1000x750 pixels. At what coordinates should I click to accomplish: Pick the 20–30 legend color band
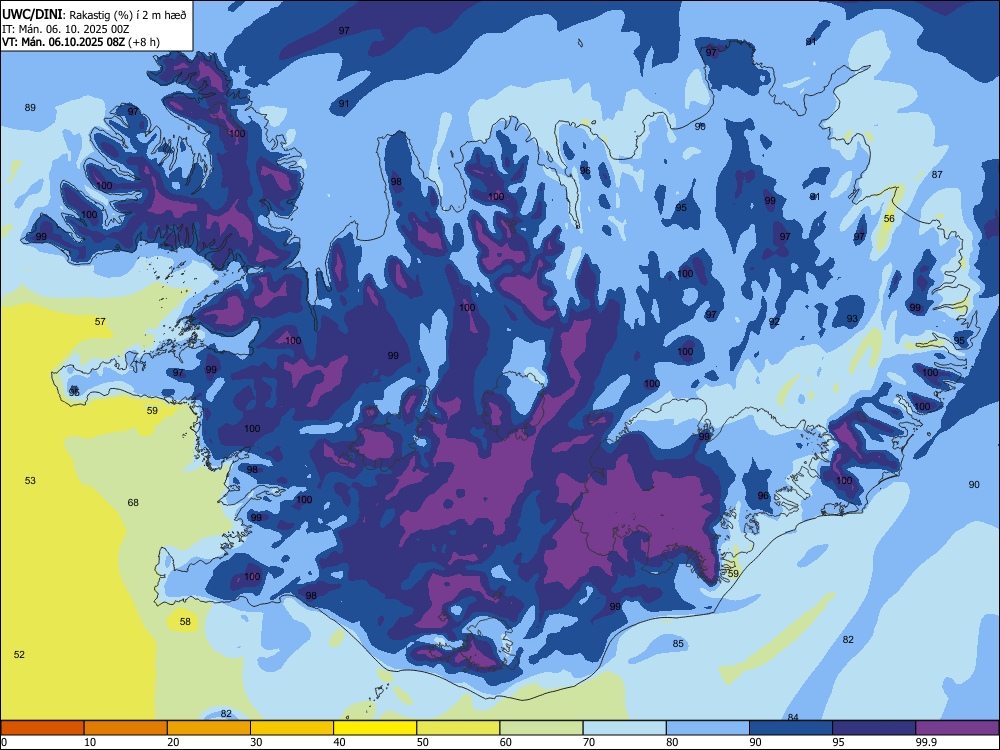(x=209, y=728)
